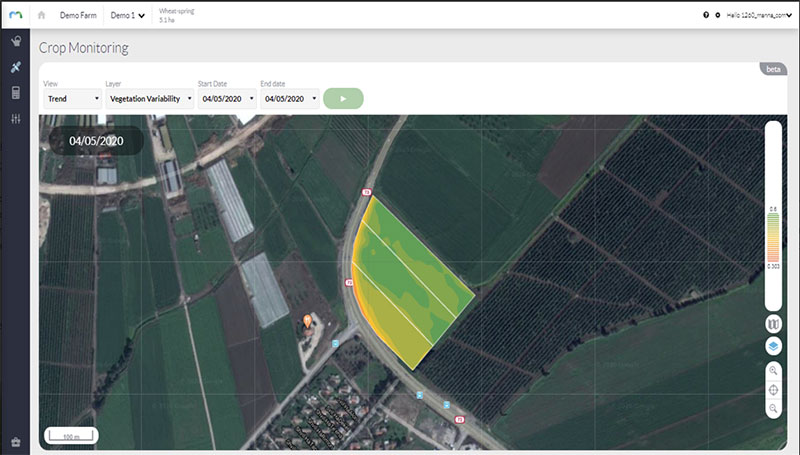
Task: Recenter the map with the crosshair button
Action: (773, 390)
